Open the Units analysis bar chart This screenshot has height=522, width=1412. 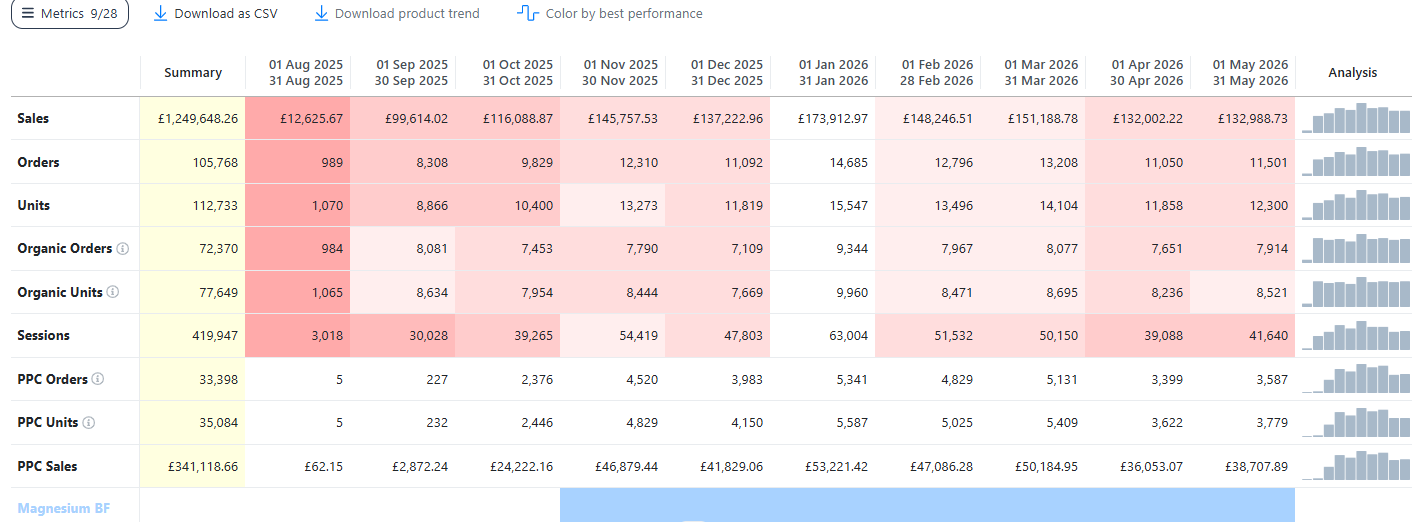1354,205
